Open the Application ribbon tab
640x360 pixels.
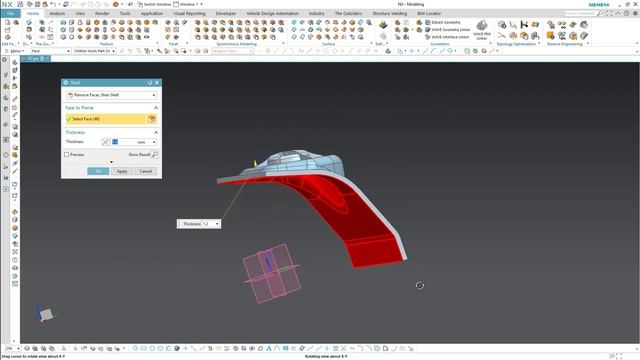click(x=151, y=13)
